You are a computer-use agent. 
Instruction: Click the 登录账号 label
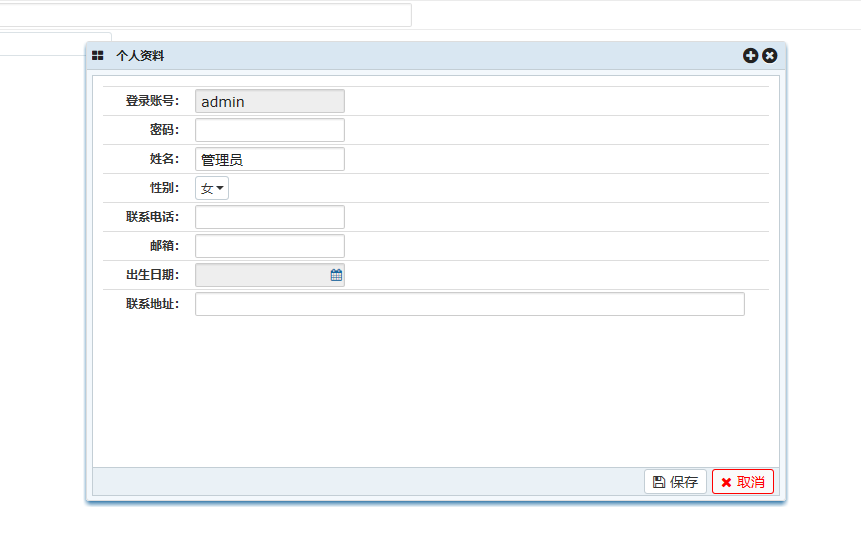[x=152, y=101]
